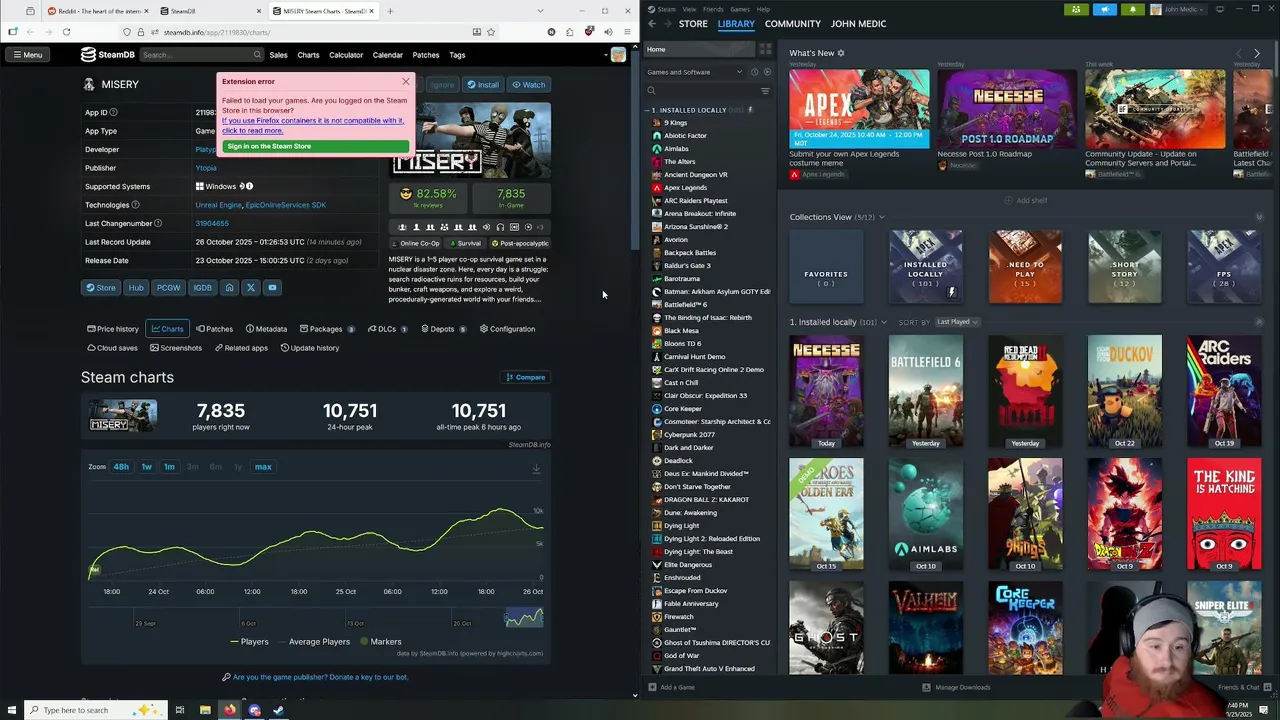Open What's New settings gear
Image resolution: width=1280 pixels, height=720 pixels.
pos(841,53)
